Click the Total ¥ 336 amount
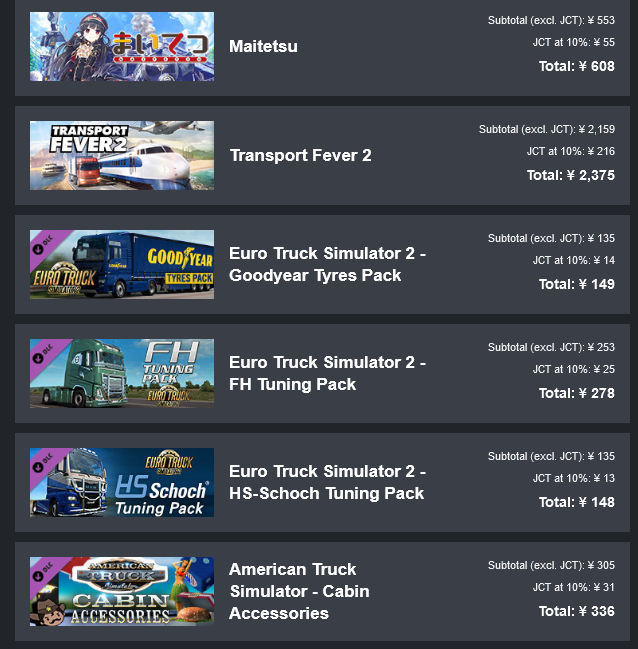638x649 pixels. (576, 611)
